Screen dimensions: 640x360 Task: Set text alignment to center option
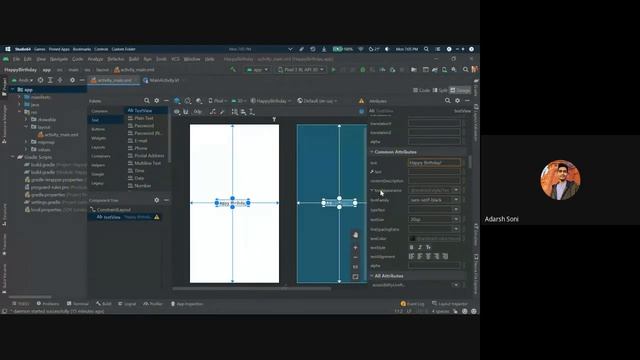click(x=428, y=256)
